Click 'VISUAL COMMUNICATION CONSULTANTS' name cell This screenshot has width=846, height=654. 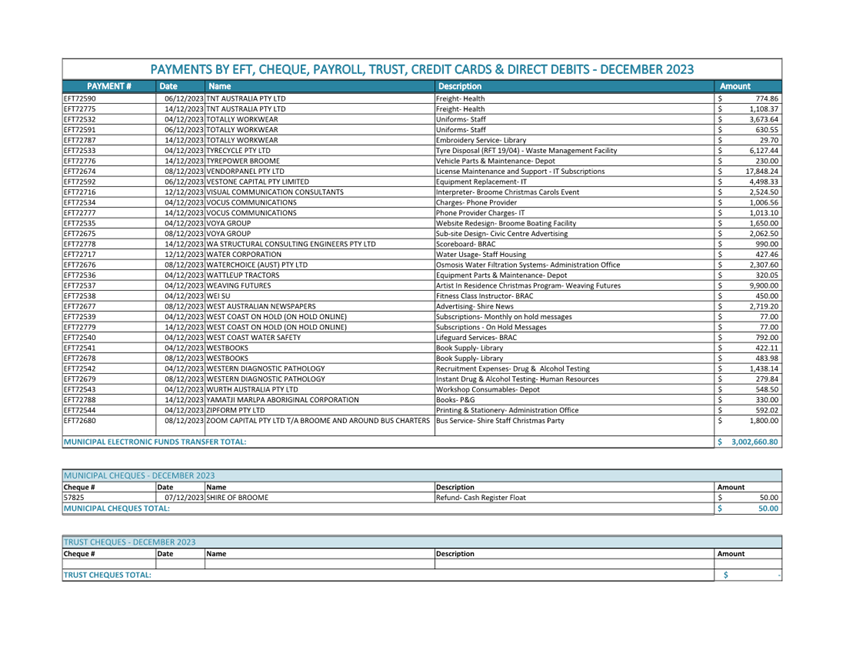coord(275,192)
